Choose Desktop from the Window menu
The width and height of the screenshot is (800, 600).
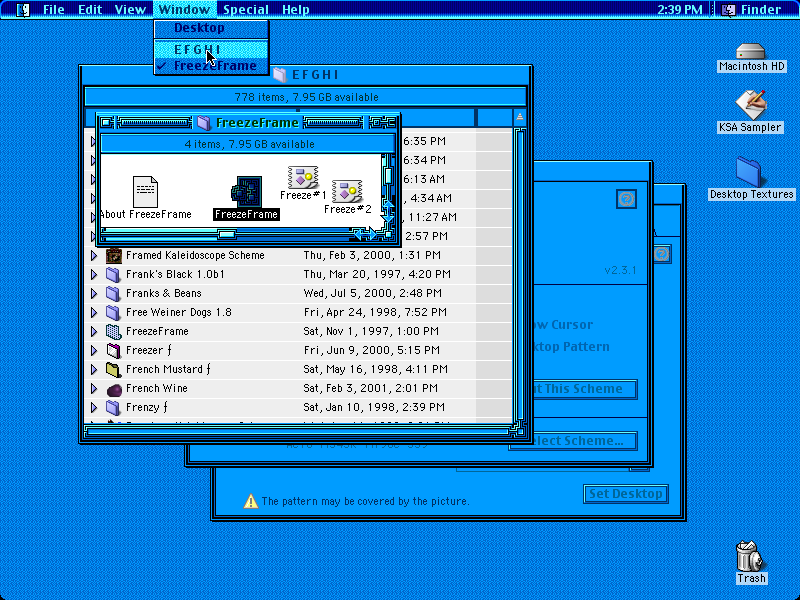(211, 28)
